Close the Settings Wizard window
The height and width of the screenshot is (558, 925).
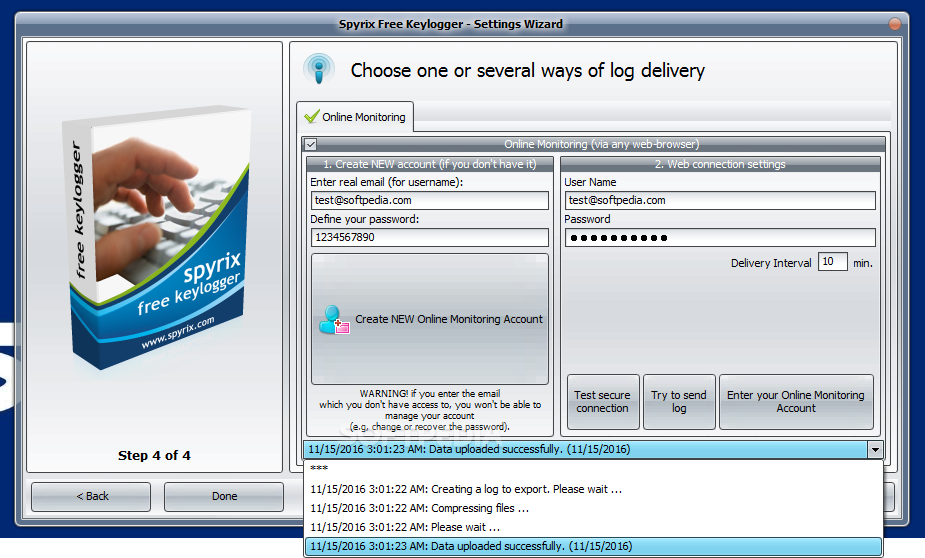pyautogui.click(x=895, y=24)
